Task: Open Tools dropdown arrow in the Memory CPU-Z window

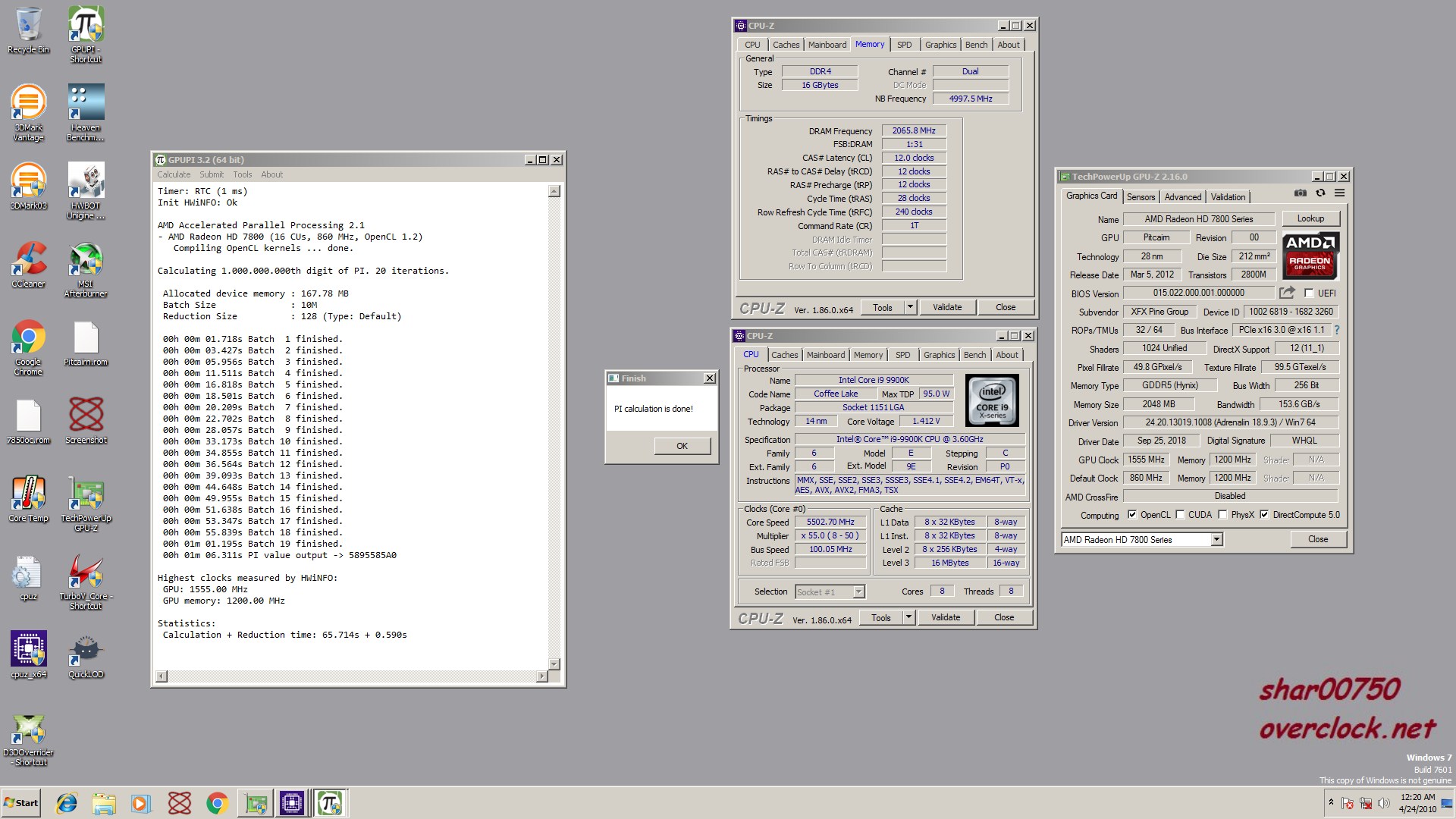Action: click(x=911, y=307)
